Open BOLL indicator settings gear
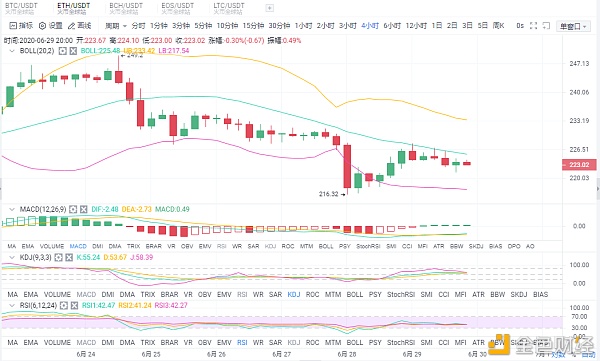Screen dimensions: 600x361 click(x=63, y=51)
